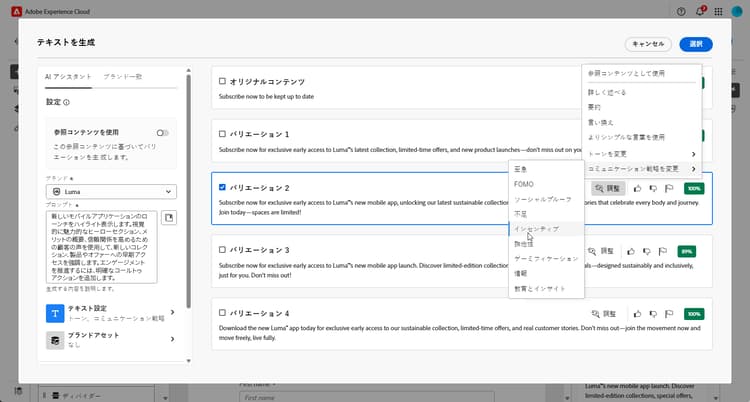This screenshot has height=402, width=750.
Task: Open the prompt library icon beside prompt box
Action: coord(169,218)
